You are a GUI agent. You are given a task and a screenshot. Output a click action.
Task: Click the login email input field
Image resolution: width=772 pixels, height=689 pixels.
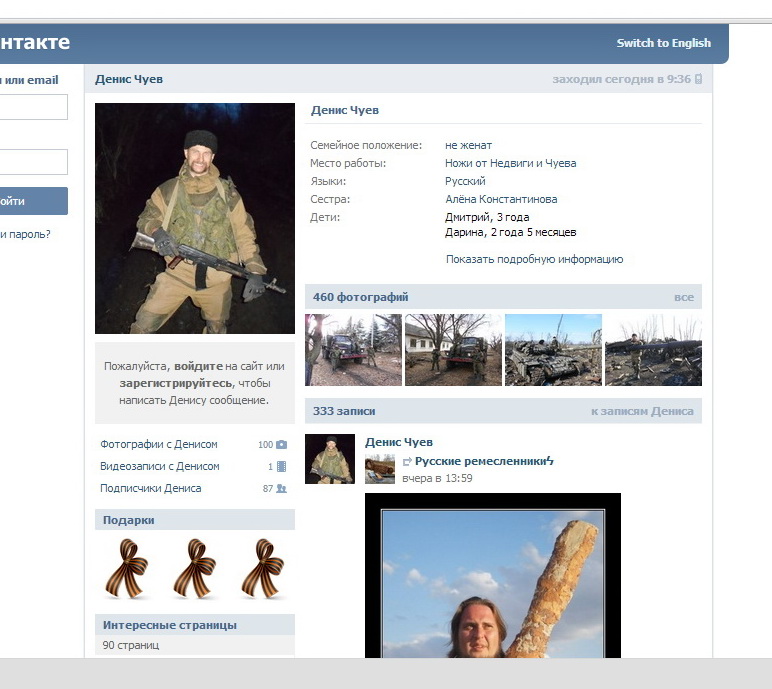coord(33,107)
